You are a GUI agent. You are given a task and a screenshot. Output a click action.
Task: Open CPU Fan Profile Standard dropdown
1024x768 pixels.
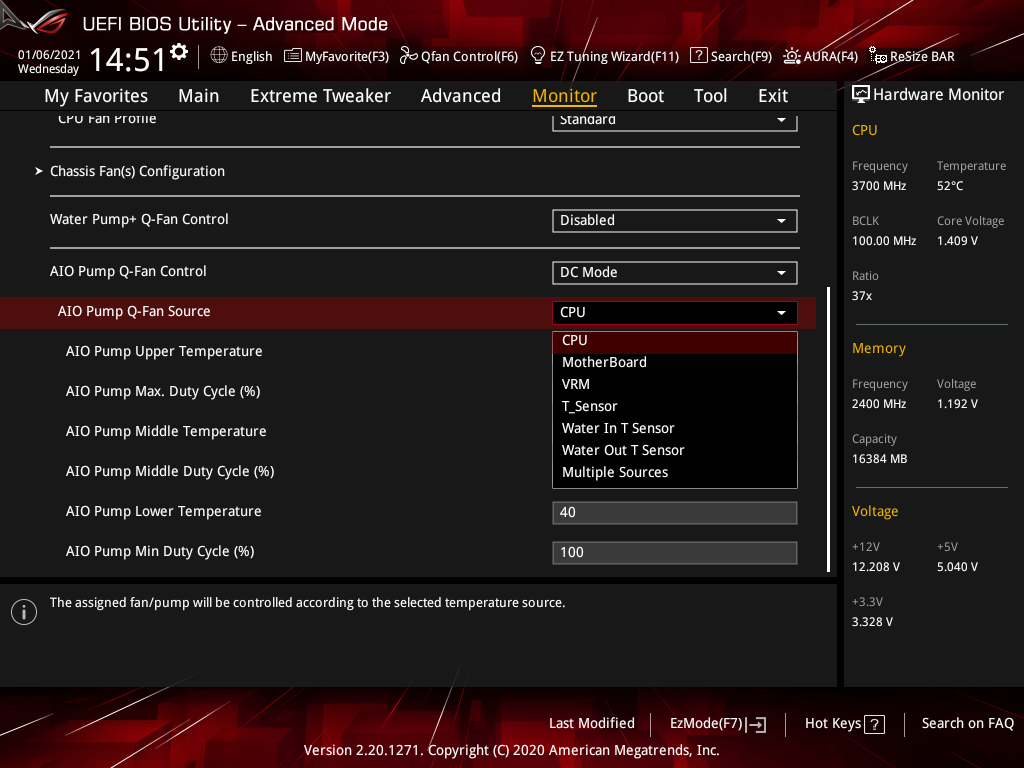[x=675, y=121]
